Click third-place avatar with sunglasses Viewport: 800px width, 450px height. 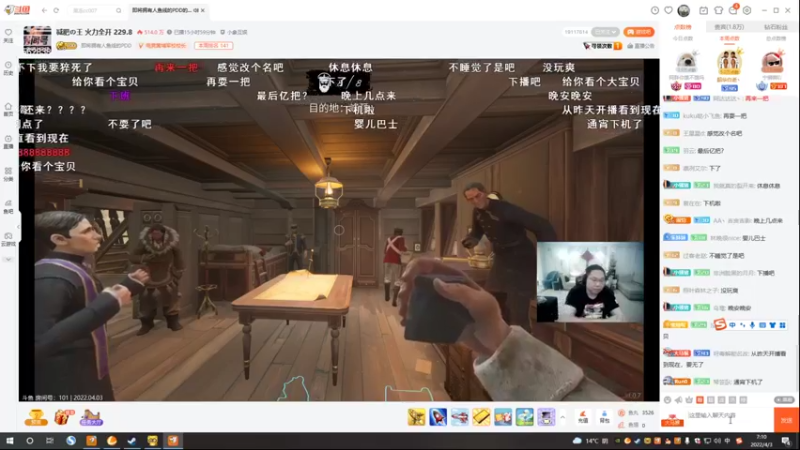point(772,62)
